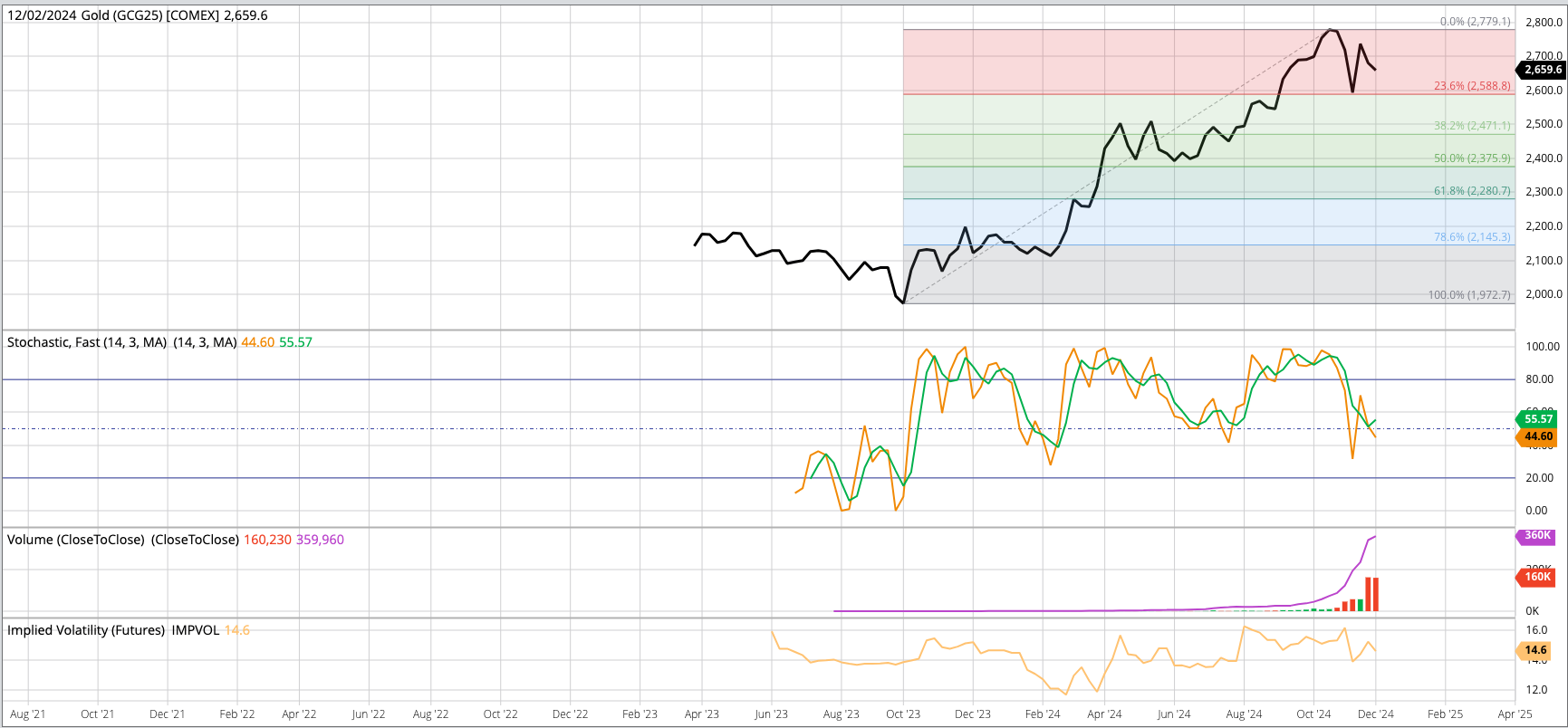
Task: Click the orange stochastic 44.60 value tag
Action: click(1538, 437)
